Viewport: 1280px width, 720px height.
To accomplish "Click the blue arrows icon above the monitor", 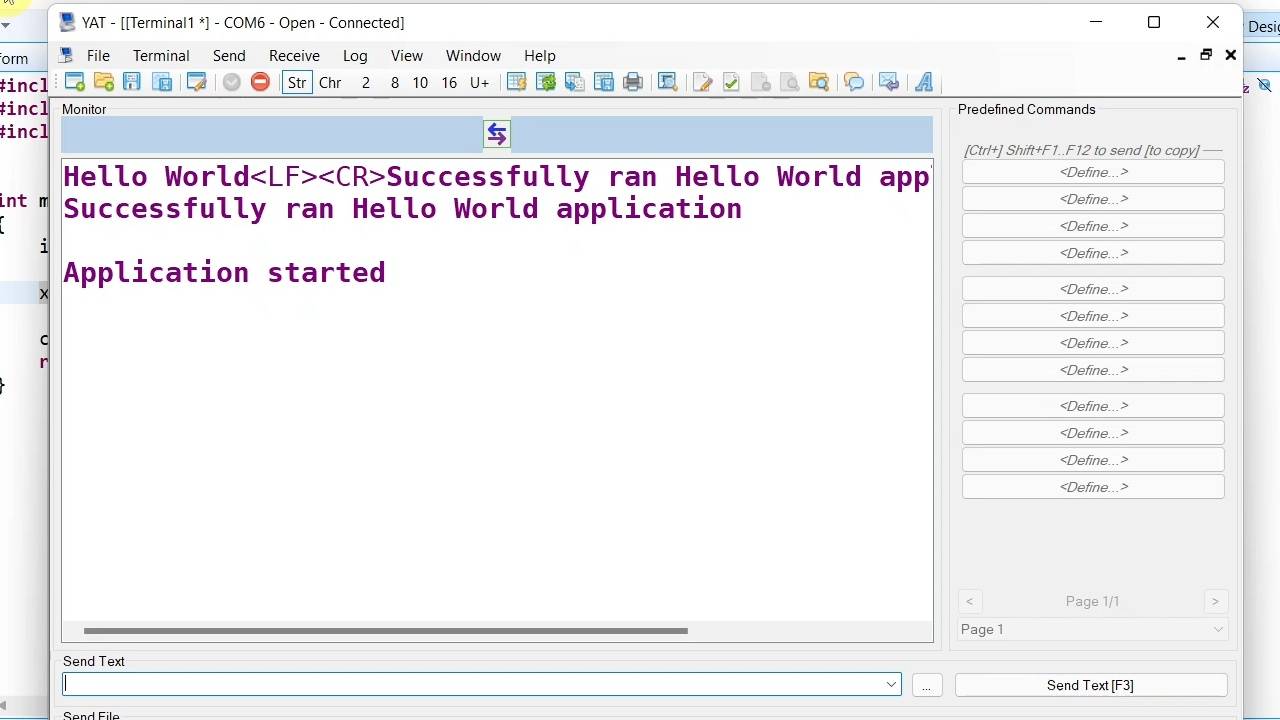I will 497,134.
